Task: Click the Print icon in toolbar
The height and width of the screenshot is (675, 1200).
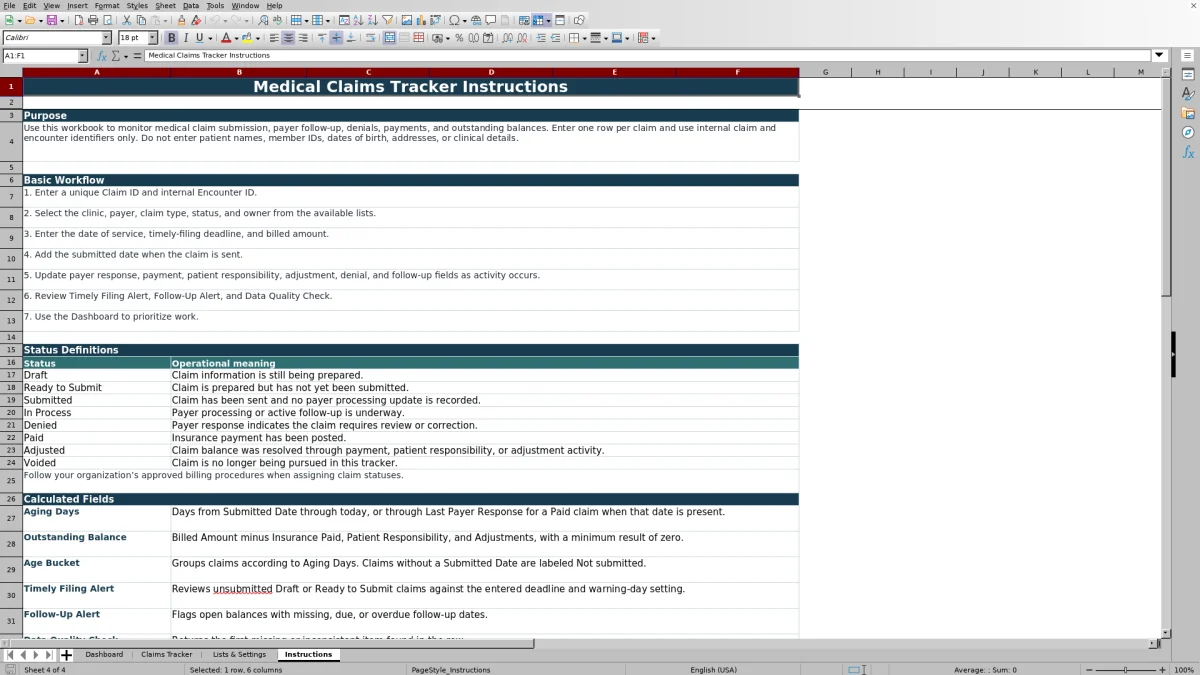Action: coord(92,20)
